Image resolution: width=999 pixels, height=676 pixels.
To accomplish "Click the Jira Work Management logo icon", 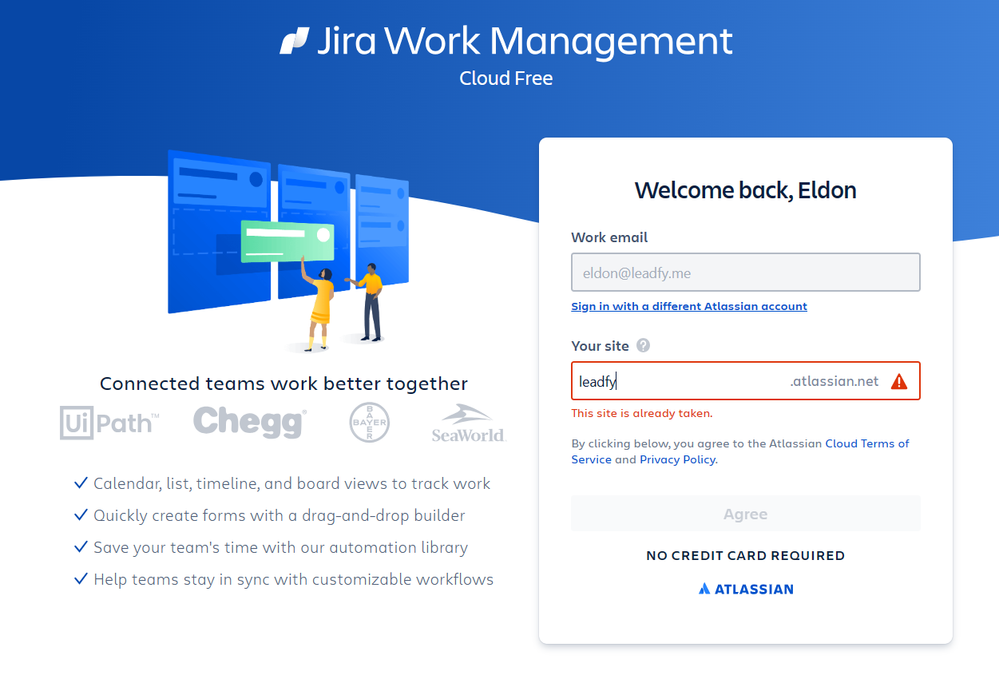I will 294,41.
